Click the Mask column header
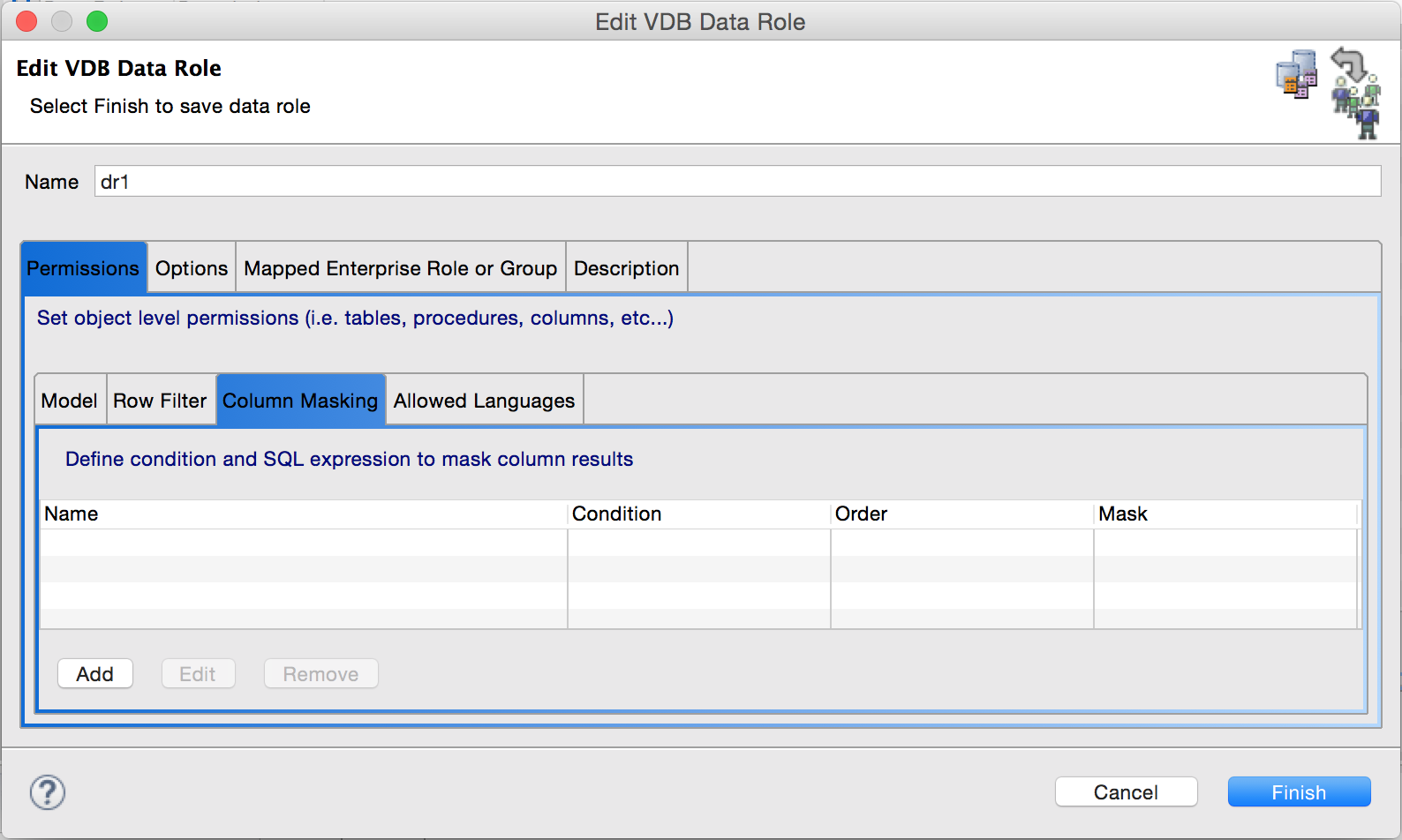Image resolution: width=1402 pixels, height=840 pixels. (x=1225, y=514)
